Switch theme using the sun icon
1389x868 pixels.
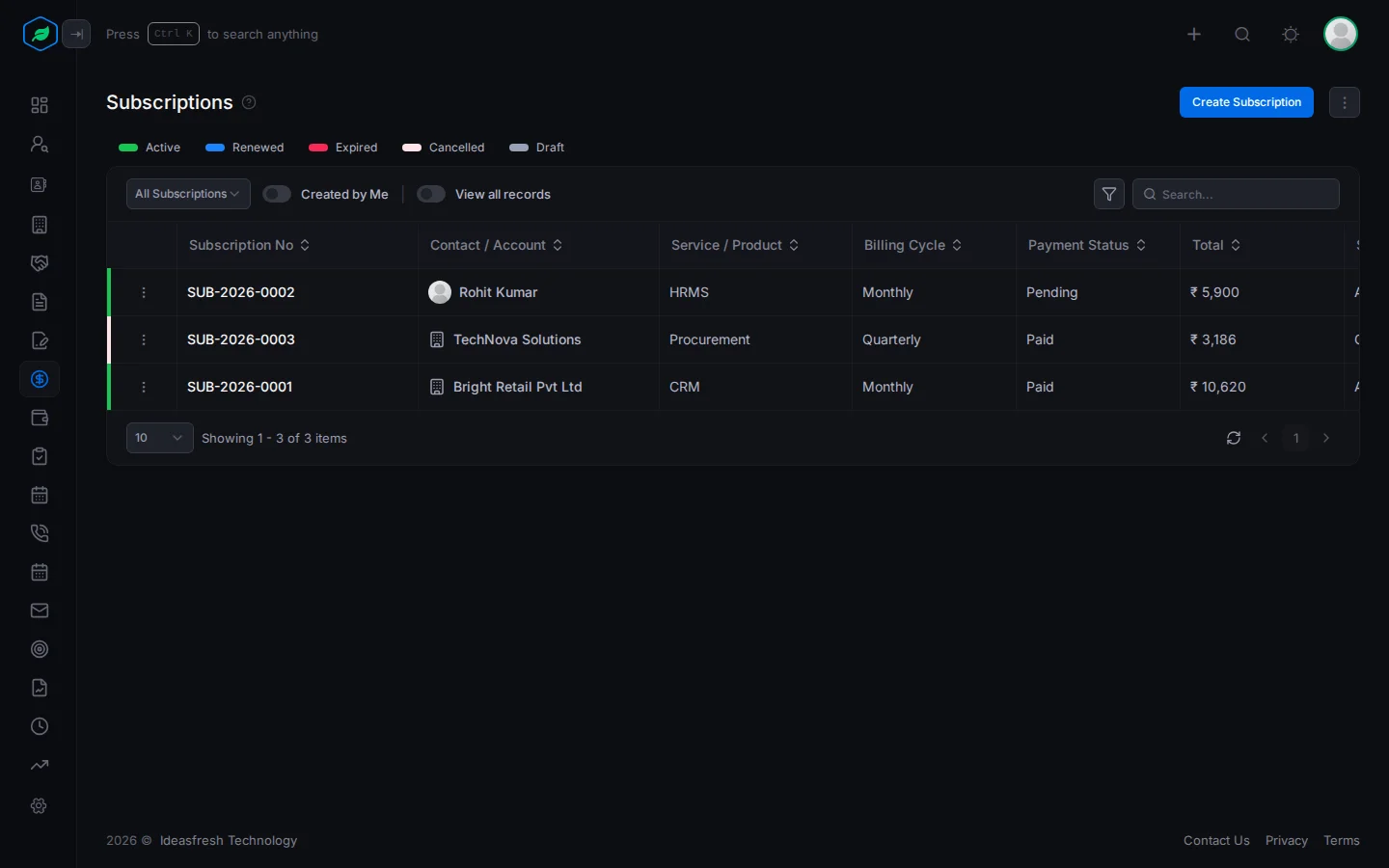coord(1291,34)
